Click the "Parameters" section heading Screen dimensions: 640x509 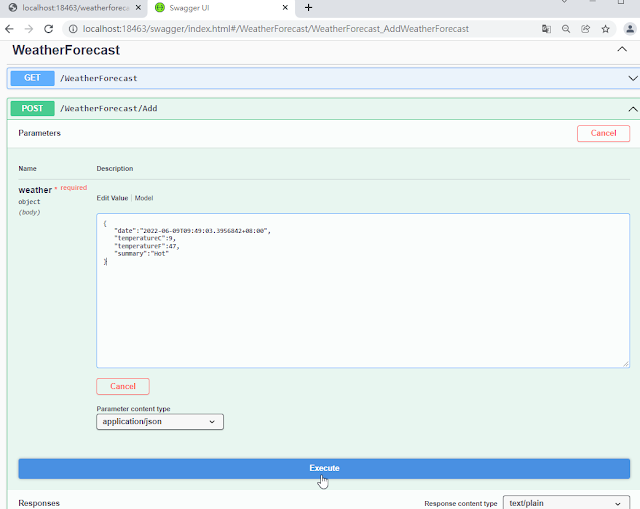39,133
